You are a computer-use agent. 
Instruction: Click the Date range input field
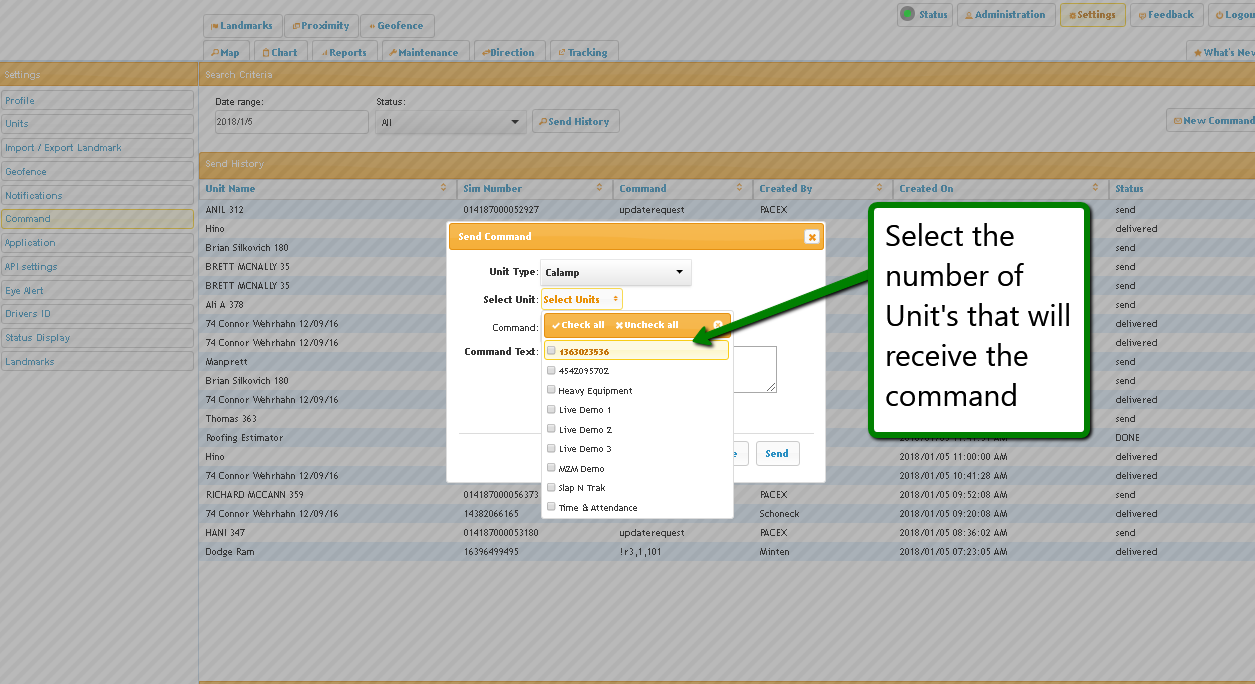coord(291,122)
